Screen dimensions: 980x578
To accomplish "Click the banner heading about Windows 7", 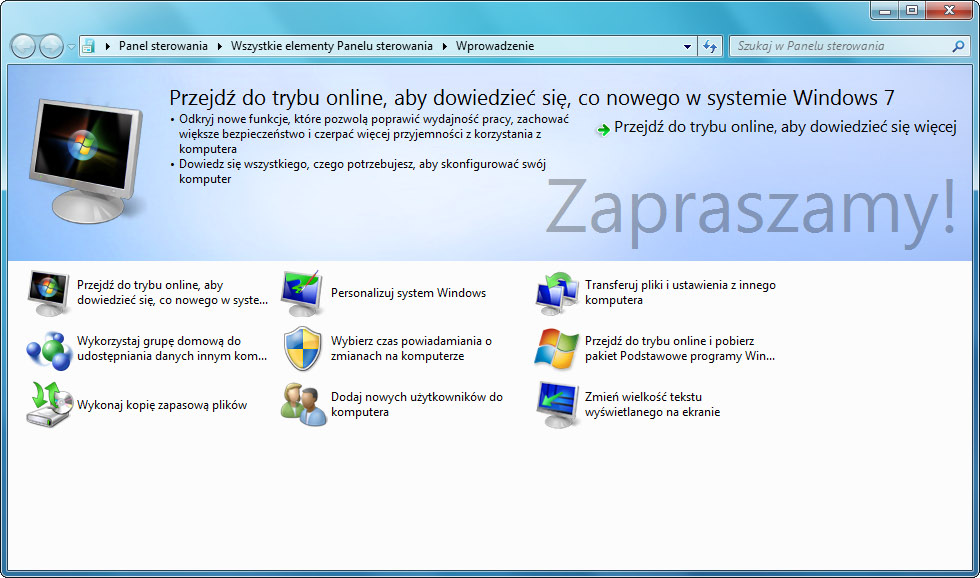I will click(532, 98).
